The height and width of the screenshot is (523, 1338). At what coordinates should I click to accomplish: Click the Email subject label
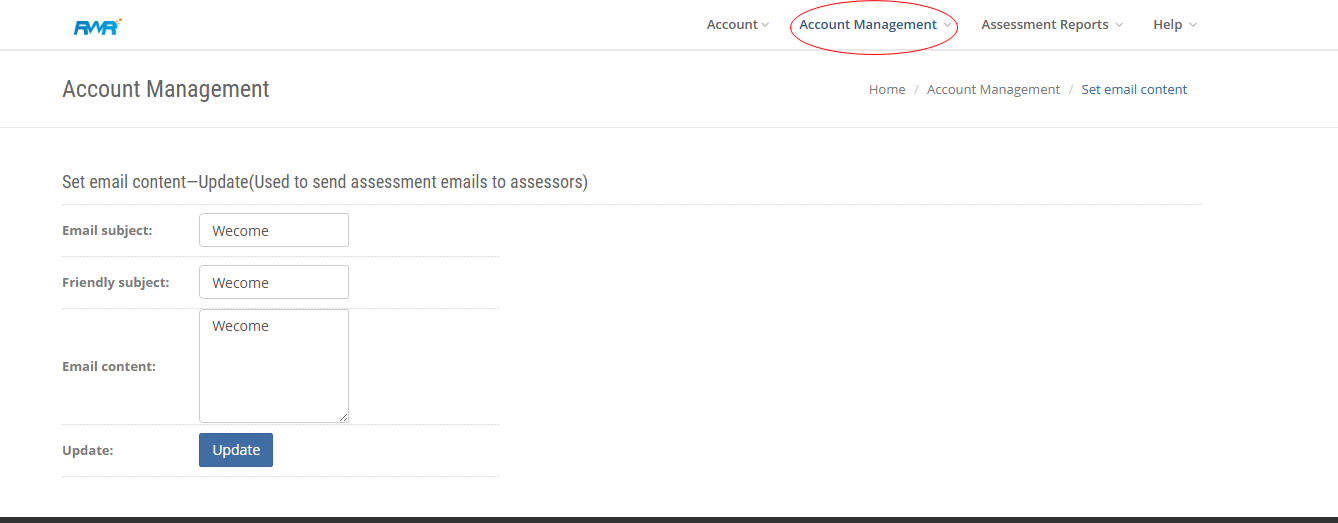(107, 231)
